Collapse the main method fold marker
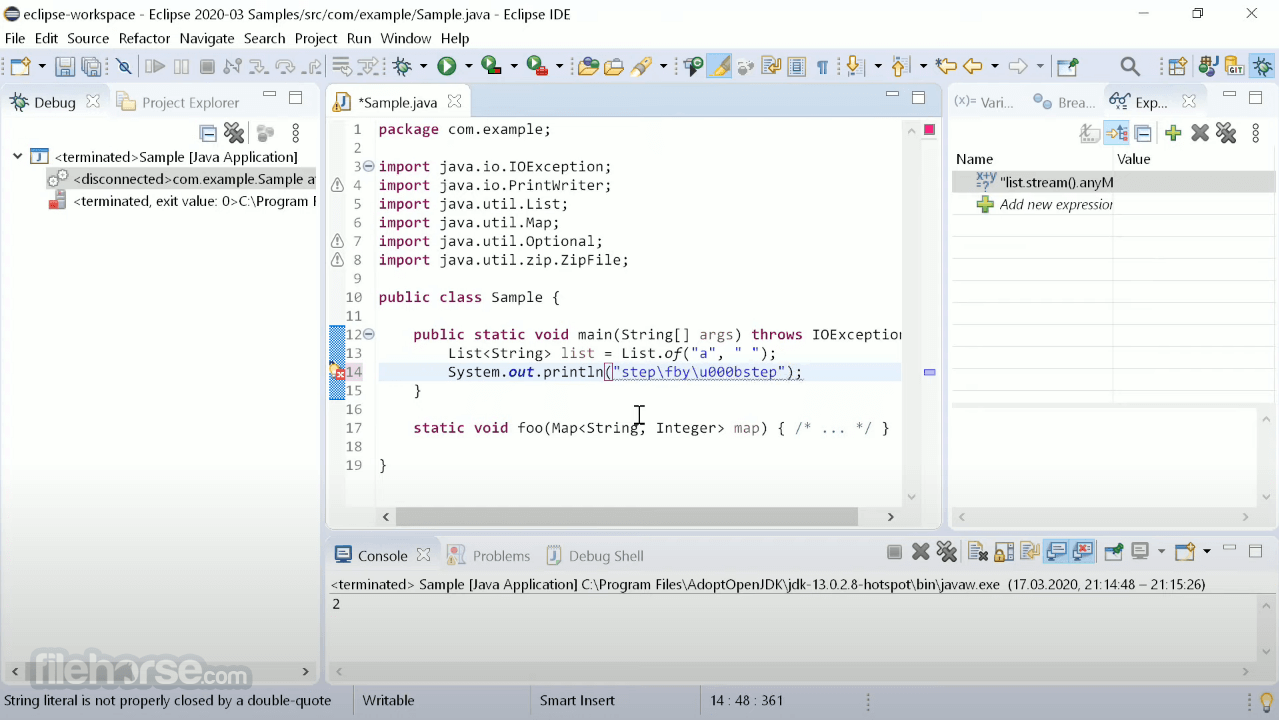The width and height of the screenshot is (1279, 720). 369,334
